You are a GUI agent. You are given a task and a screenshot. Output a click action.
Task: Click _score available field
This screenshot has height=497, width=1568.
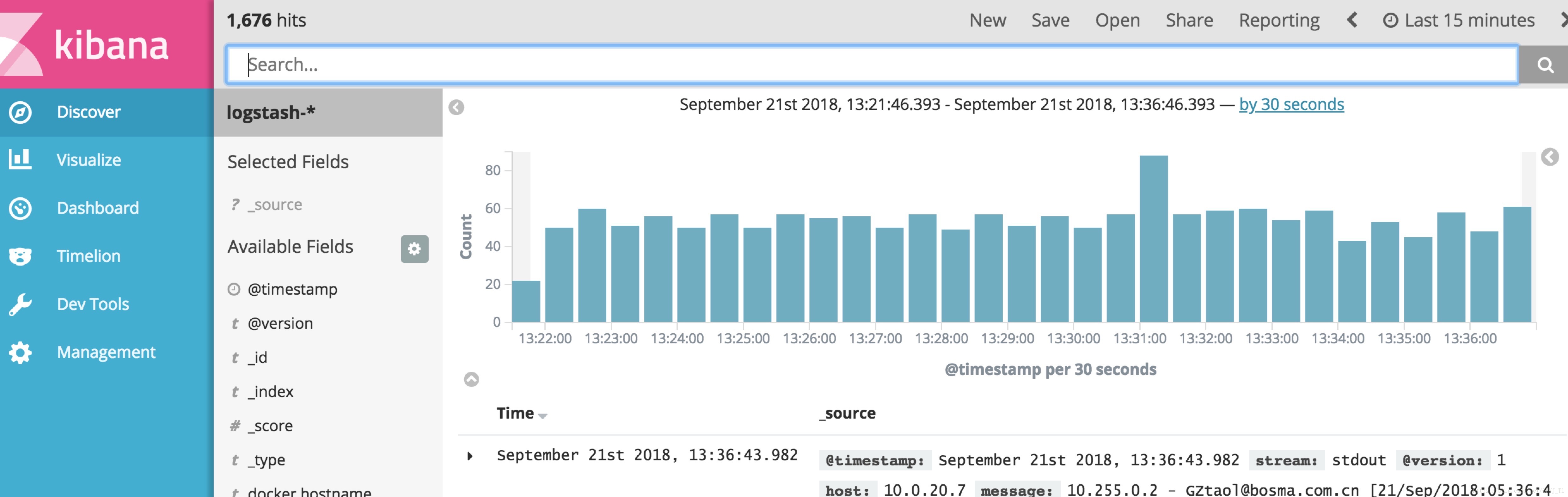pos(270,426)
